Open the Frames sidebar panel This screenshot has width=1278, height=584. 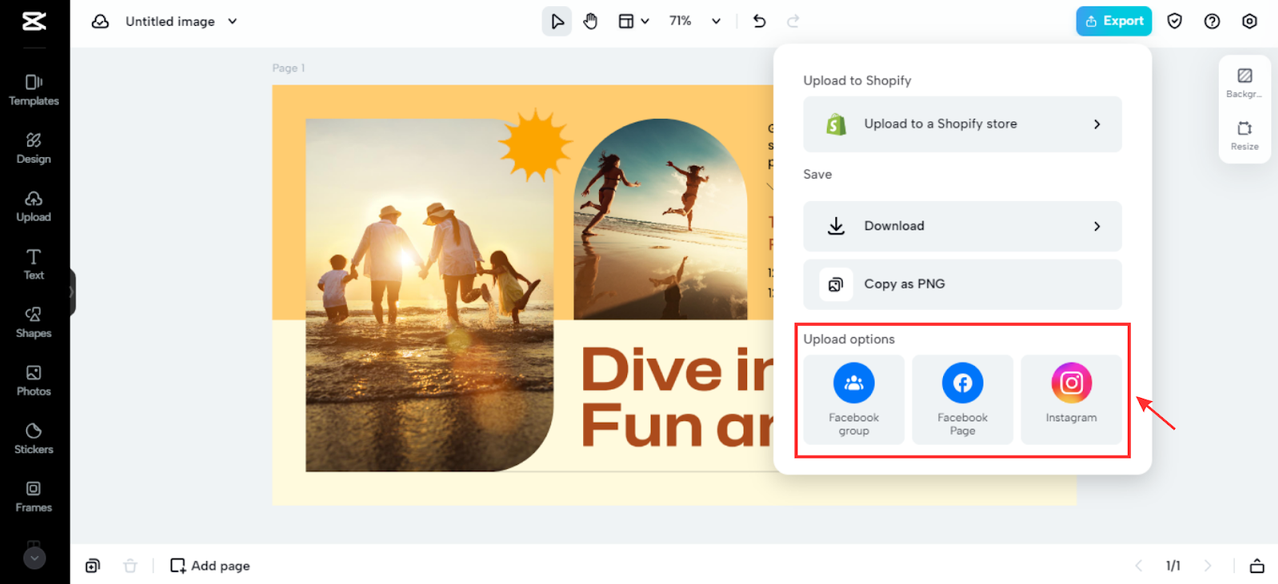[x=34, y=496]
